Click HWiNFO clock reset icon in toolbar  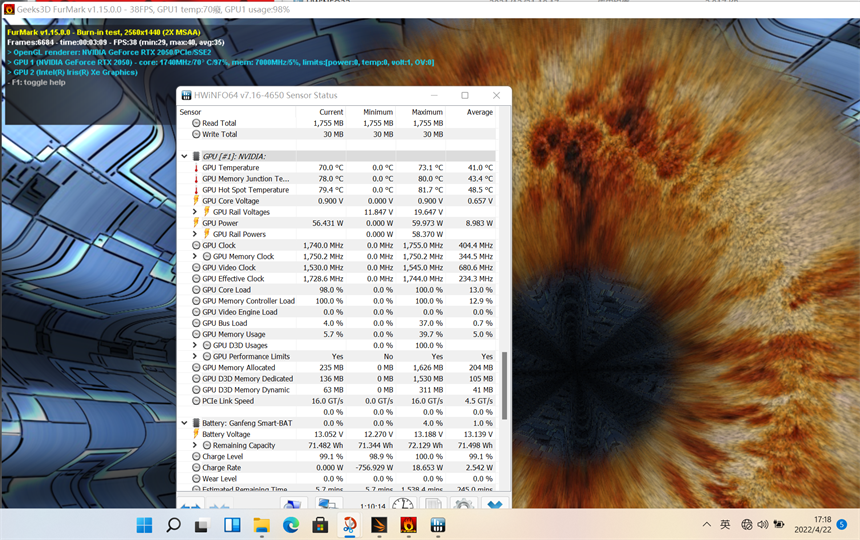[403, 504]
